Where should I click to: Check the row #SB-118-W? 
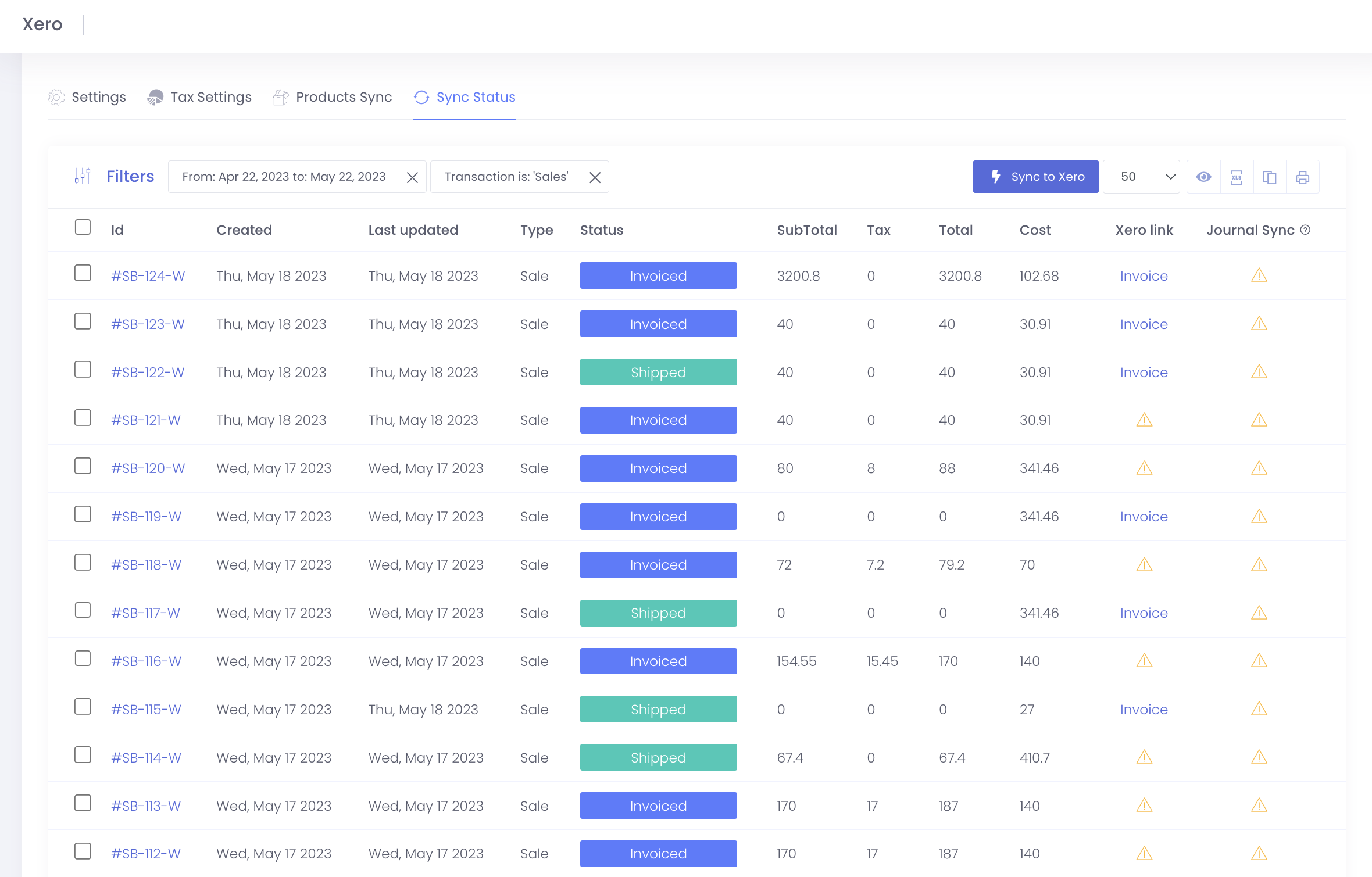coord(83,562)
